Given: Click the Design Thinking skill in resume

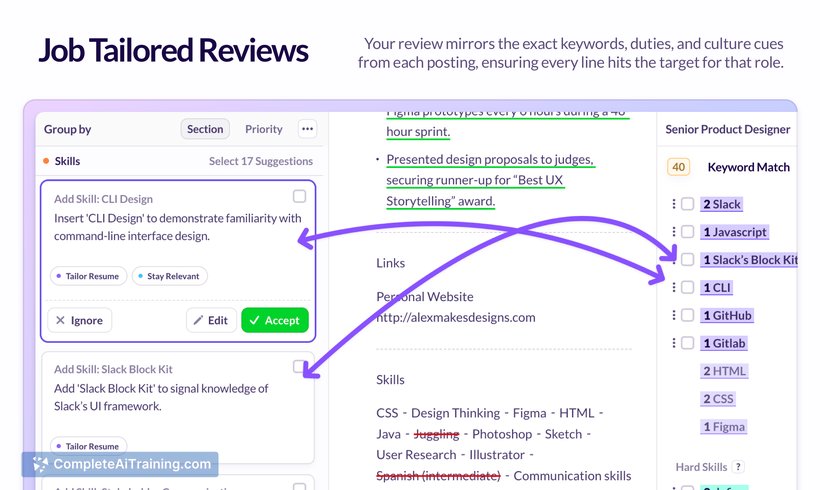Looking at the screenshot, I should pos(455,413).
